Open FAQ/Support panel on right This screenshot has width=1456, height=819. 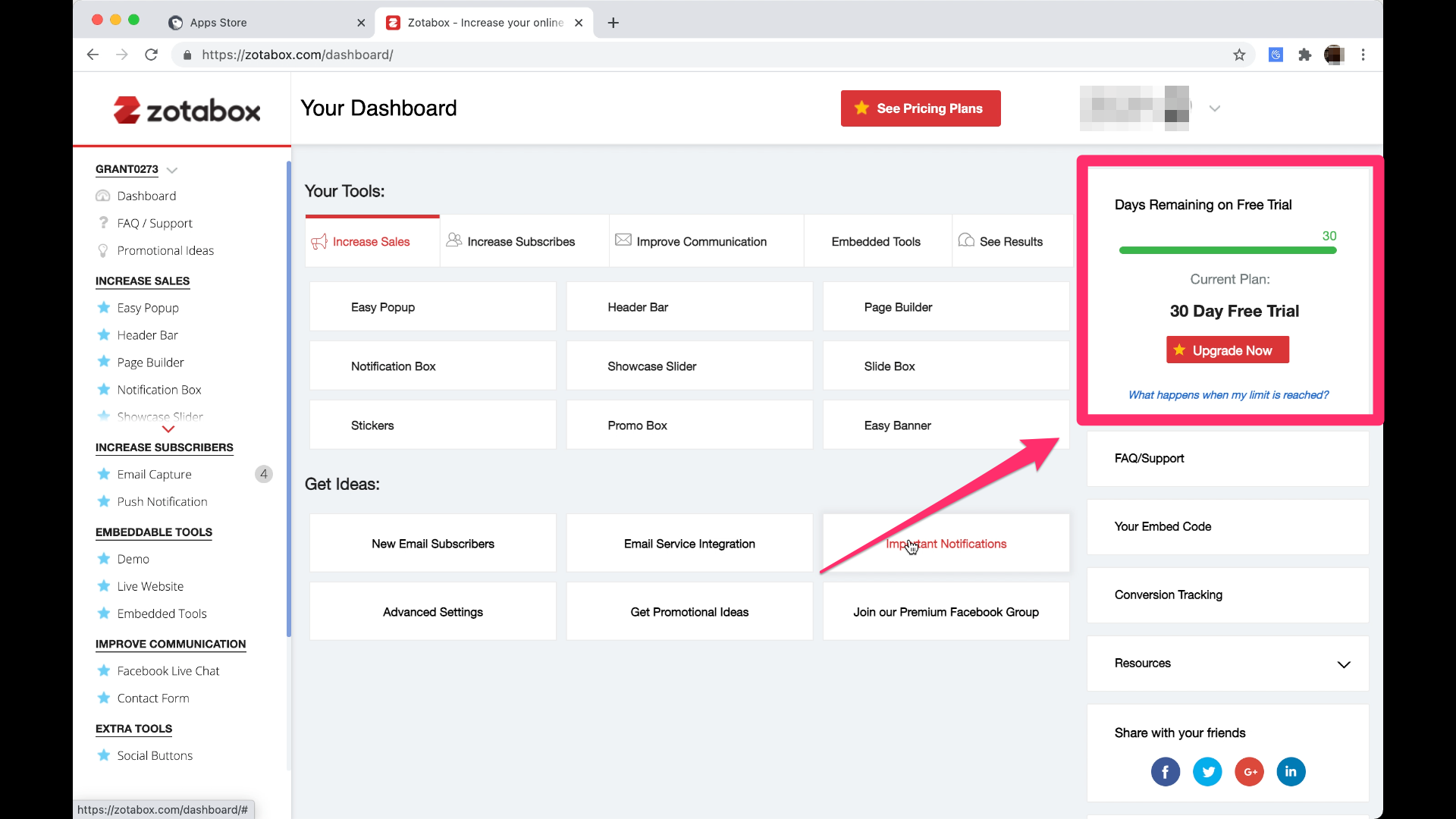1228,459
